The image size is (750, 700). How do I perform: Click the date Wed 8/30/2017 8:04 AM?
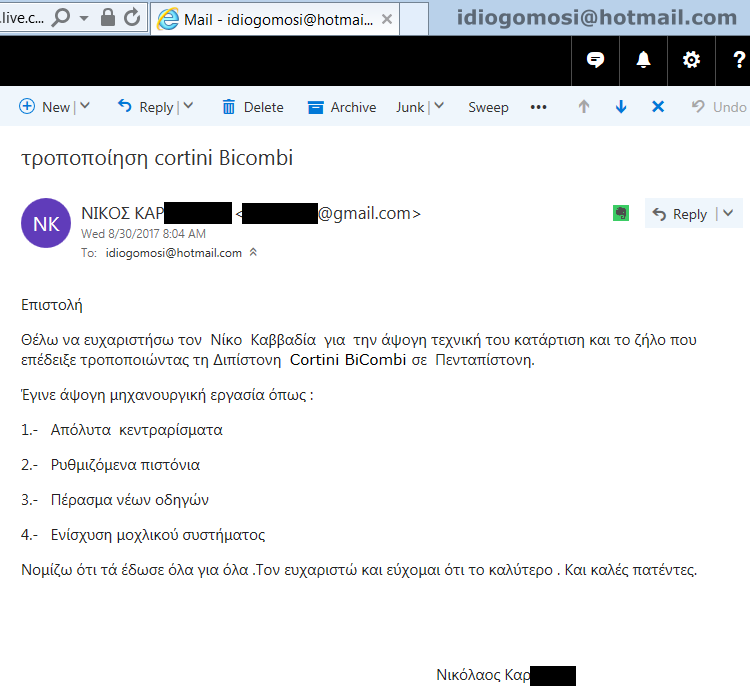[143, 233]
